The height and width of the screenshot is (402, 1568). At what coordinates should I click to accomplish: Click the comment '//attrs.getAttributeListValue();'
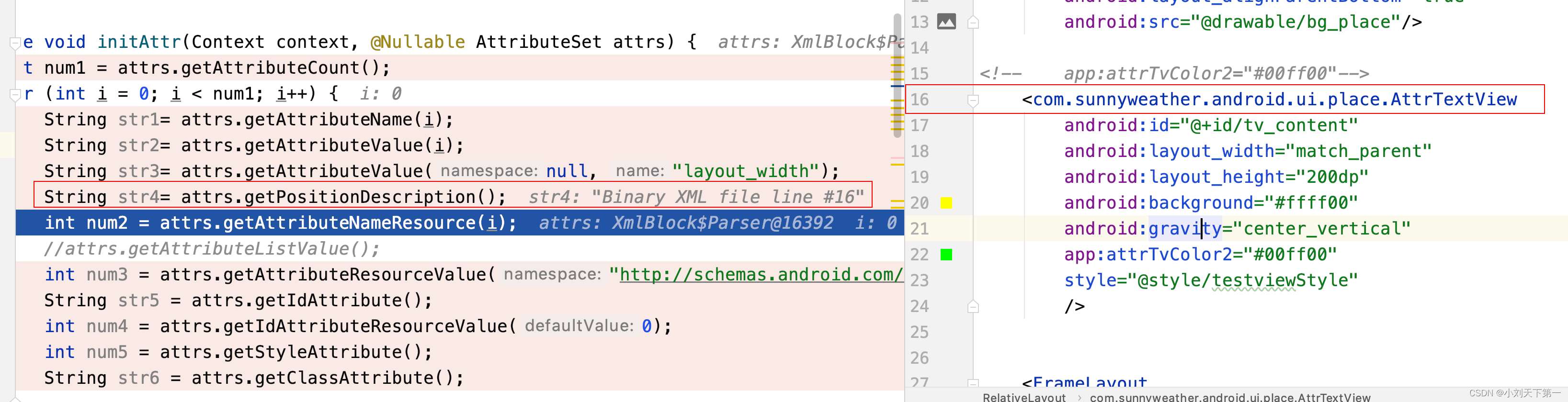pyautogui.click(x=211, y=249)
